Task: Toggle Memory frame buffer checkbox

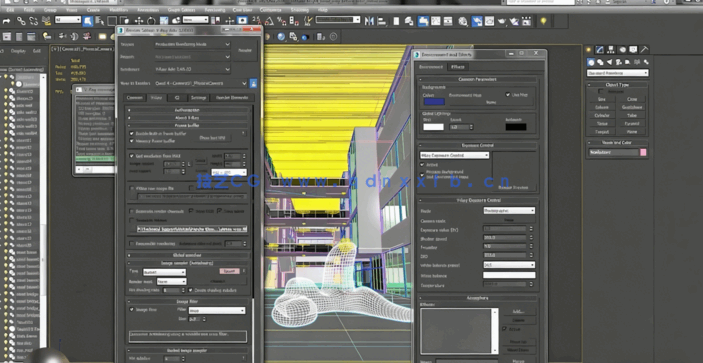Action: pyautogui.click(x=132, y=141)
